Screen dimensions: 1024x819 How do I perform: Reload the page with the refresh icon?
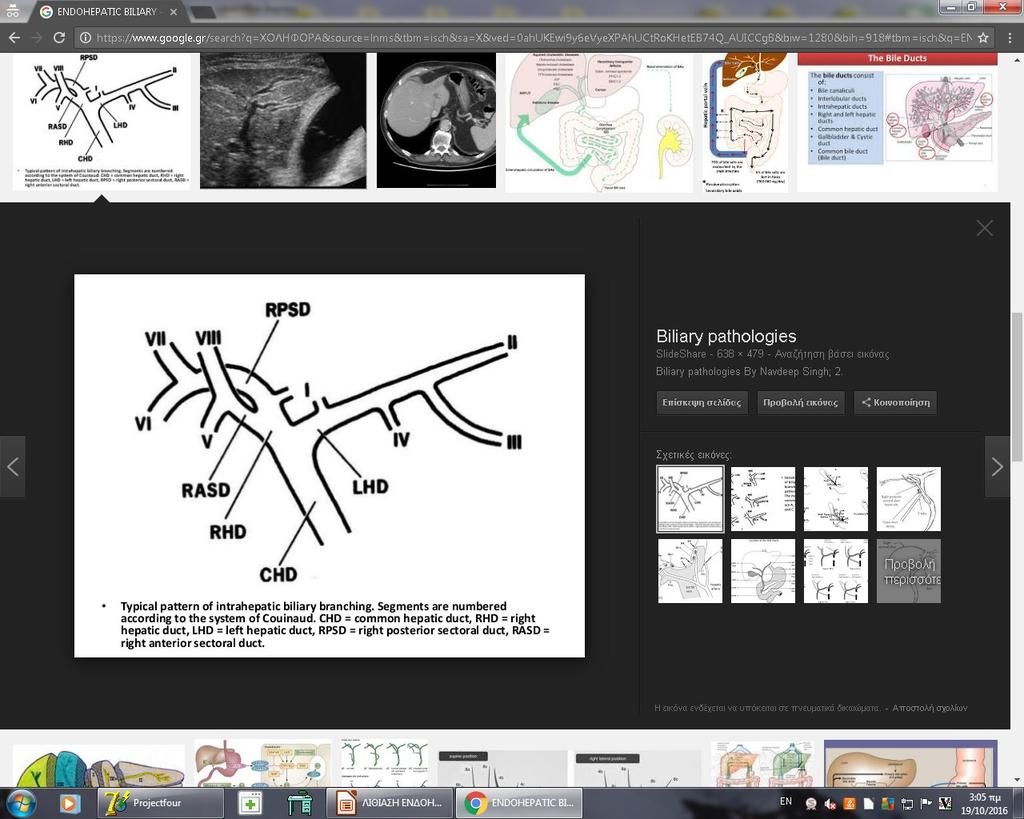[x=59, y=38]
